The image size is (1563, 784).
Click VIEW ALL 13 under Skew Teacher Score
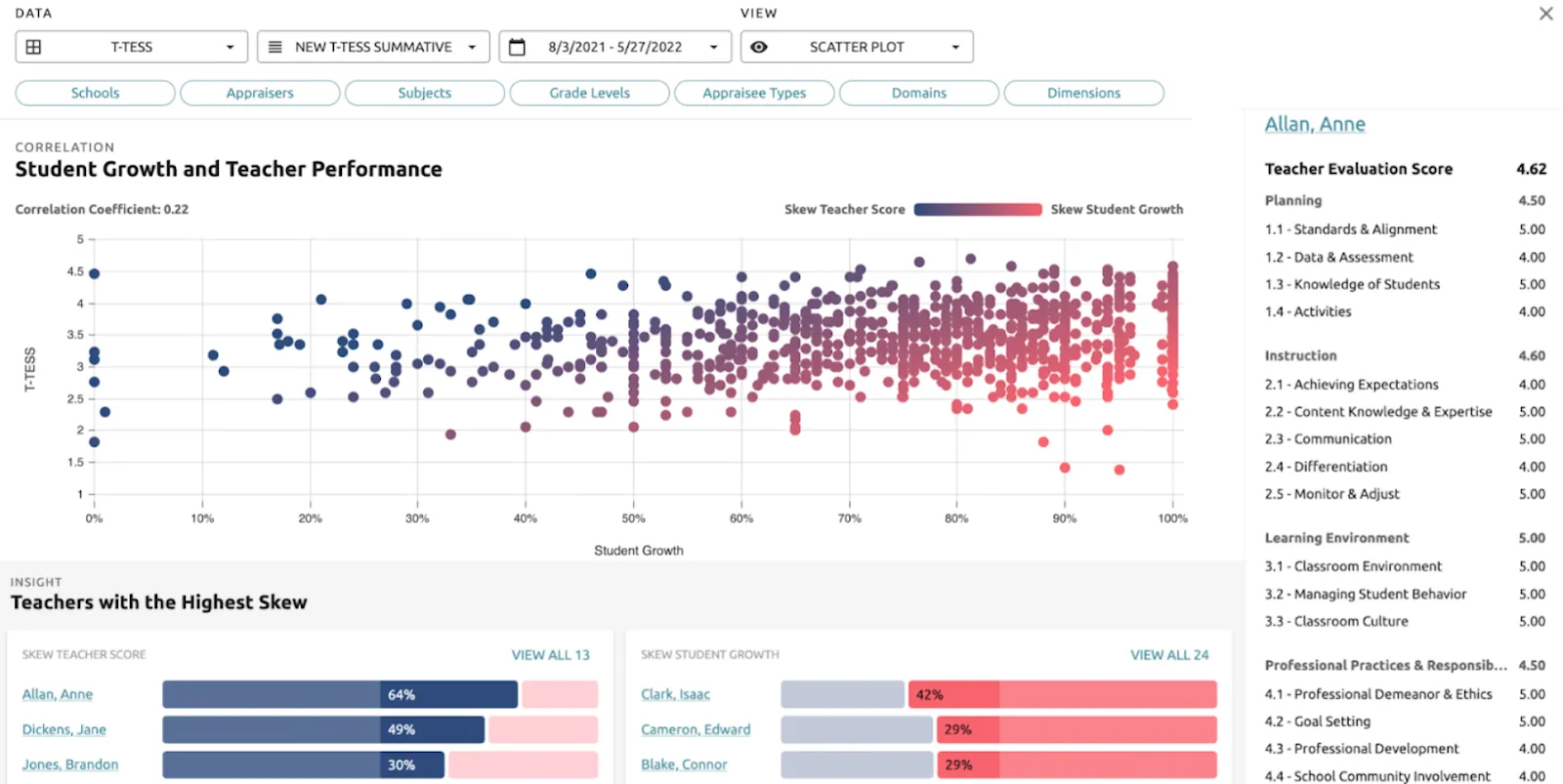tap(551, 654)
